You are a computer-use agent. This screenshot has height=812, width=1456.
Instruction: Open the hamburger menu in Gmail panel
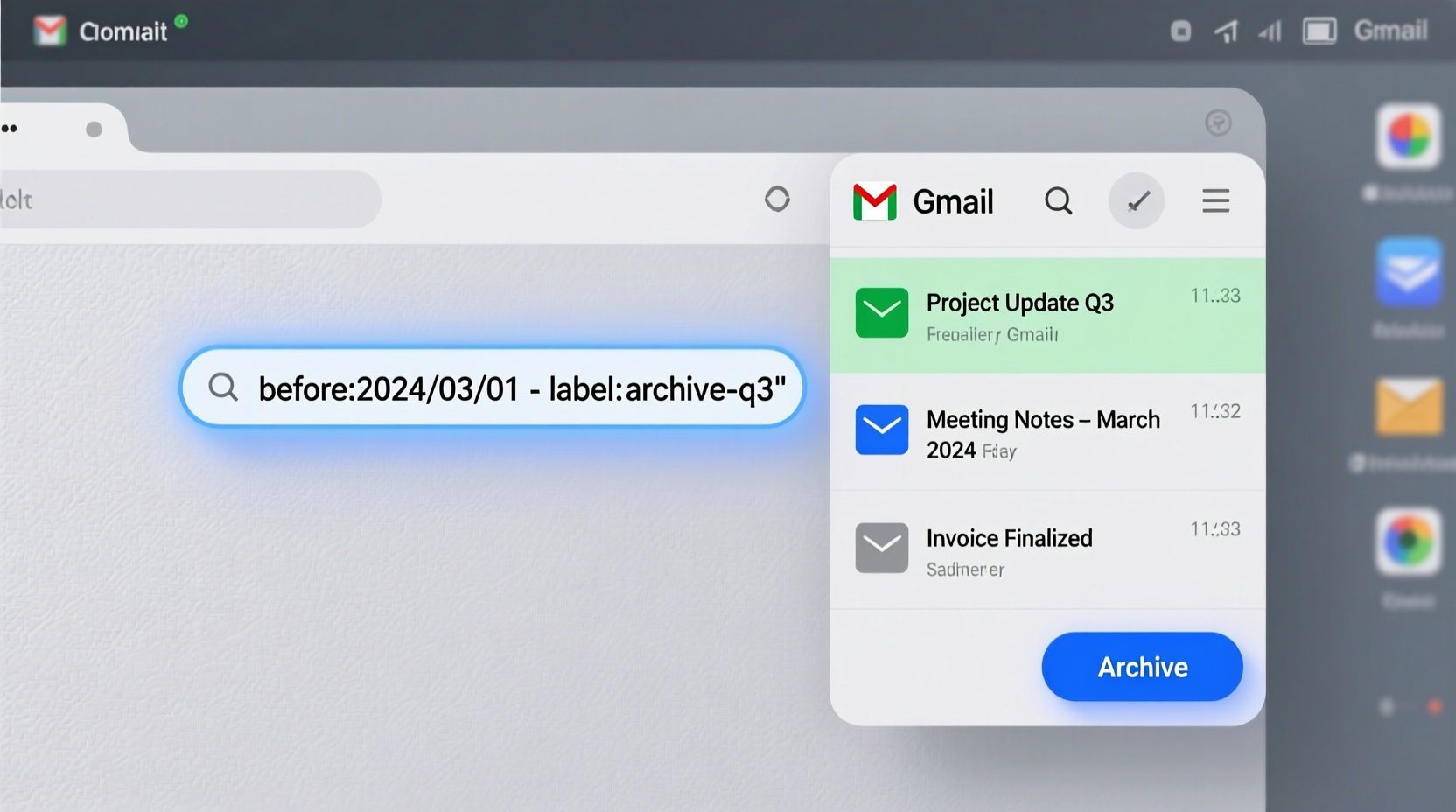(1215, 201)
